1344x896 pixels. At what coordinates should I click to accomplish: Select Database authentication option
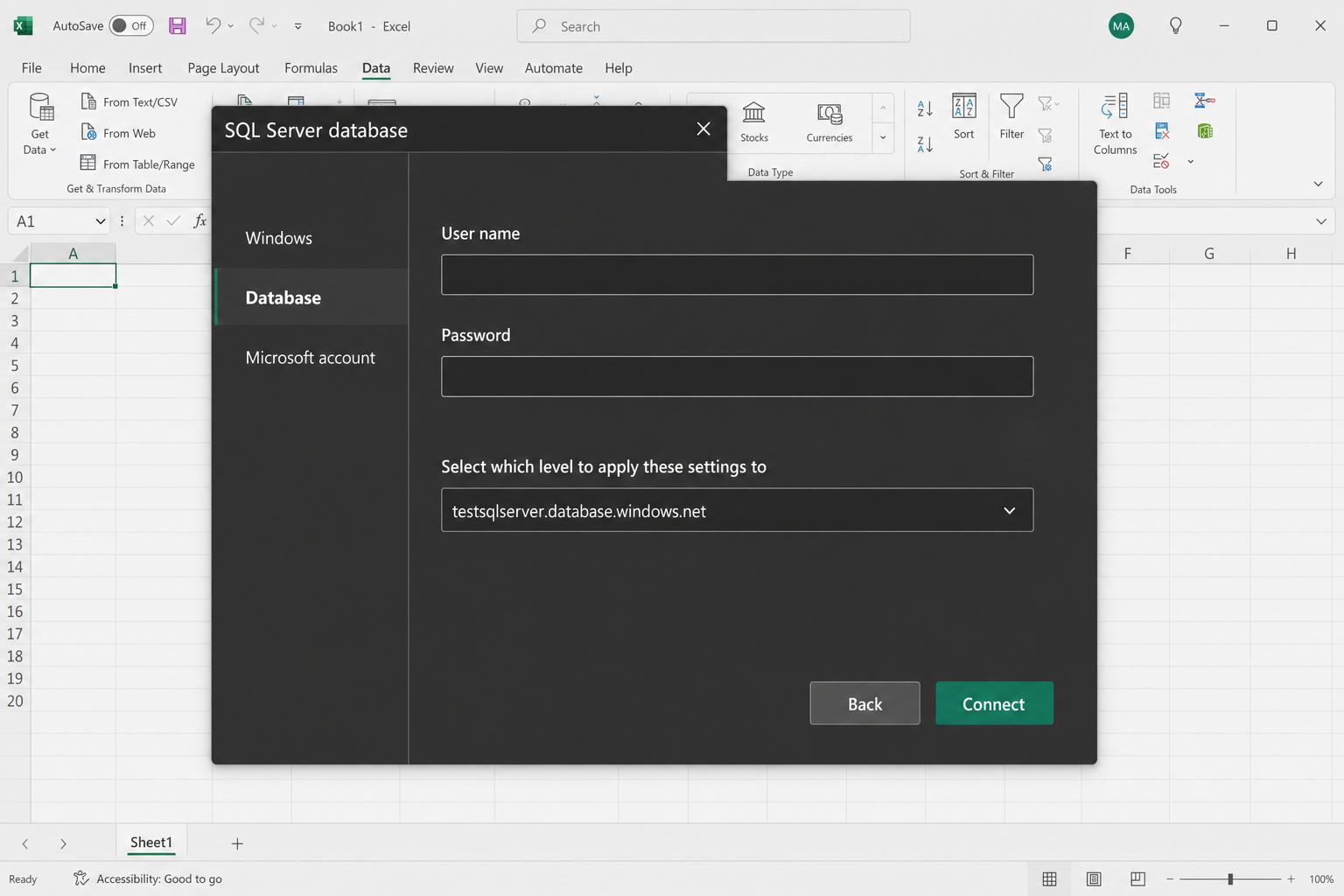311,297
